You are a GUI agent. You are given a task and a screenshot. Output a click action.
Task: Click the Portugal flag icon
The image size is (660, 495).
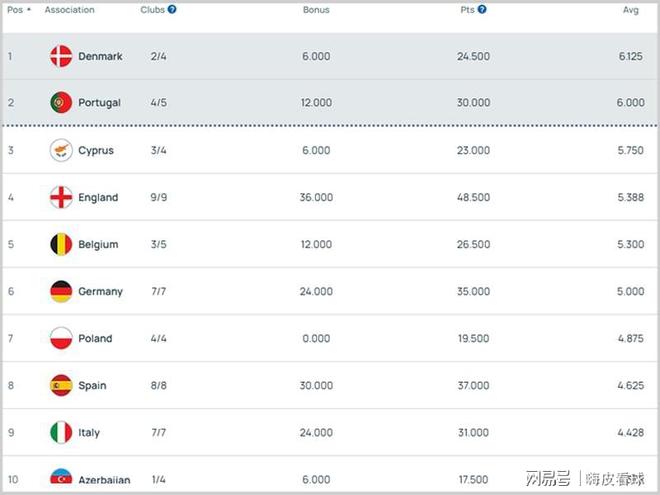[x=61, y=103]
